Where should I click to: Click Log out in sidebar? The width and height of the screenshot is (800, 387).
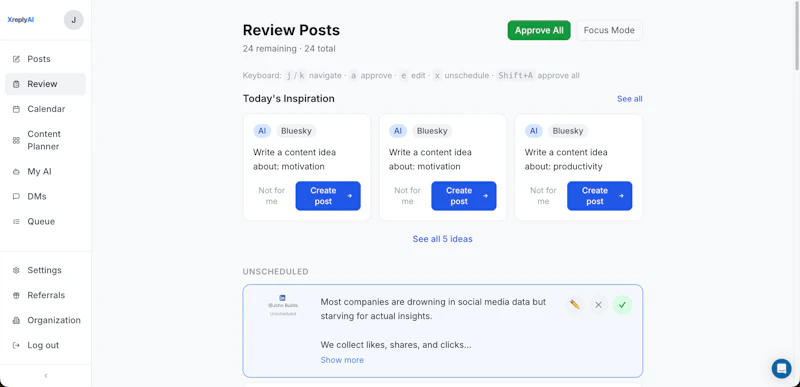click(x=45, y=345)
